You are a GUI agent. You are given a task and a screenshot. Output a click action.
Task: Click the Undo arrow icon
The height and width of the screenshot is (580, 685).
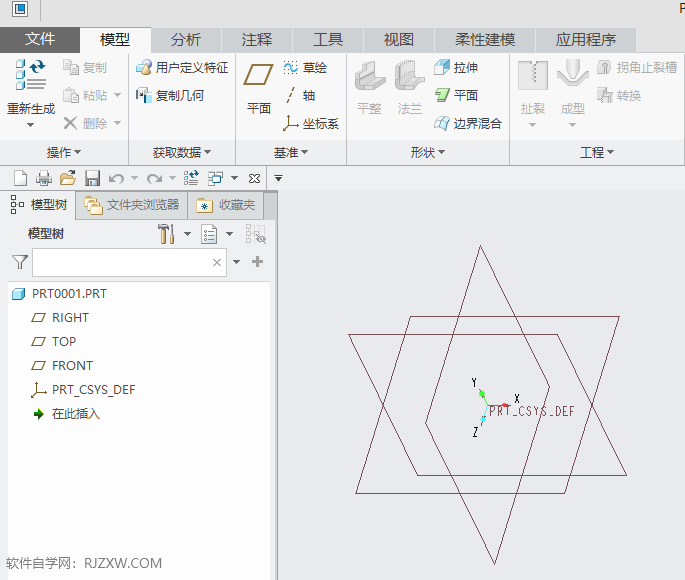[x=116, y=178]
